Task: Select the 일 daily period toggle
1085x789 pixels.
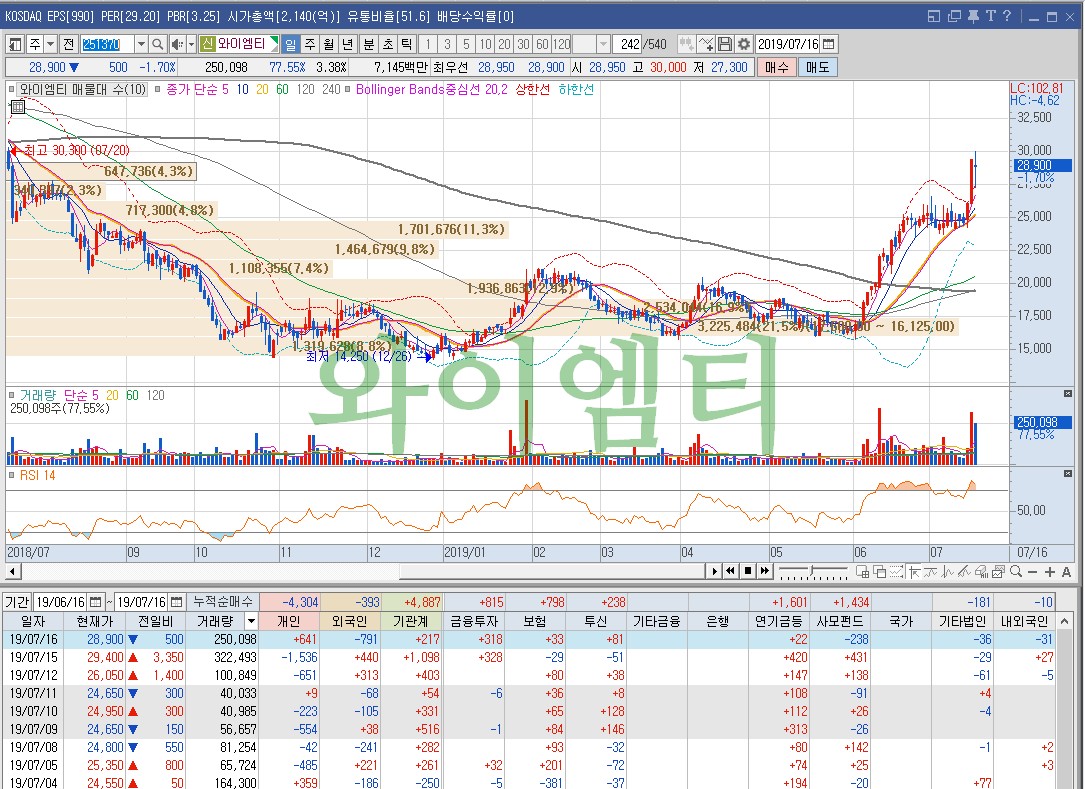Action: pyautogui.click(x=291, y=44)
